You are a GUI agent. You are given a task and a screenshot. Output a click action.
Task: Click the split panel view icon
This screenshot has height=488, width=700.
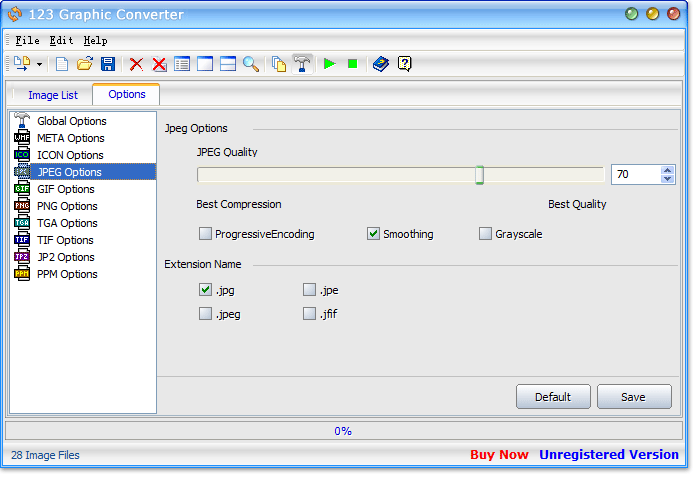(228, 64)
